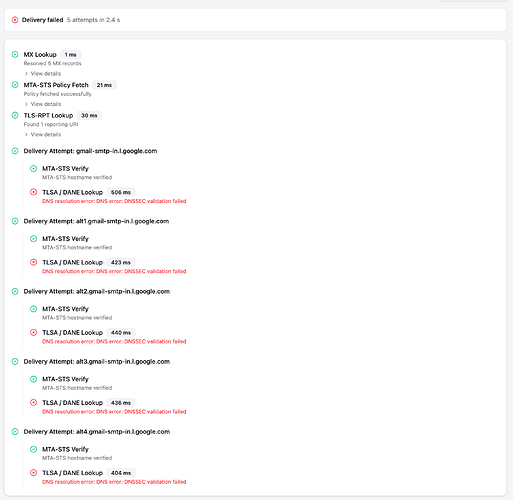Image resolution: width=513 pixels, height=500 pixels.
Task: Click the 440 ms duration badge
Action: pyautogui.click(x=121, y=333)
